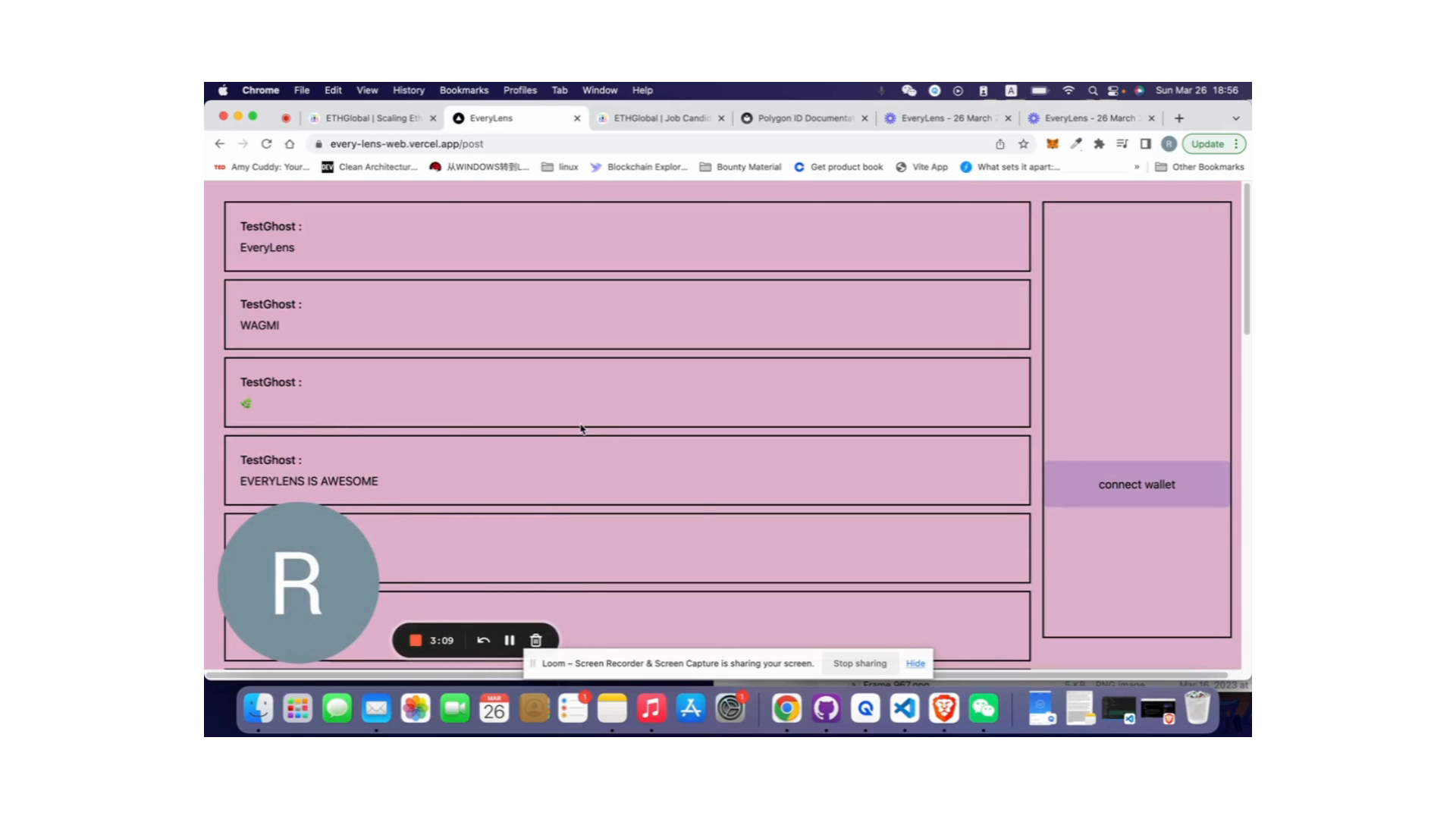Click the page vertical scrollbar

click(x=1246, y=258)
